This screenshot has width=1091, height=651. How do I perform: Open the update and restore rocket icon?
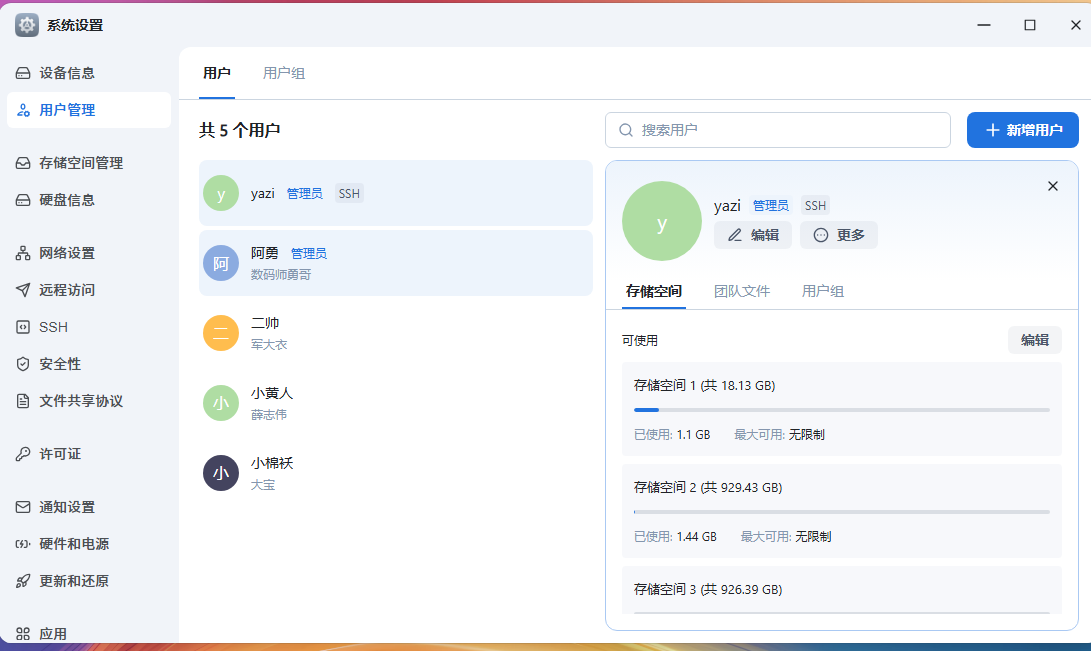(x=23, y=581)
